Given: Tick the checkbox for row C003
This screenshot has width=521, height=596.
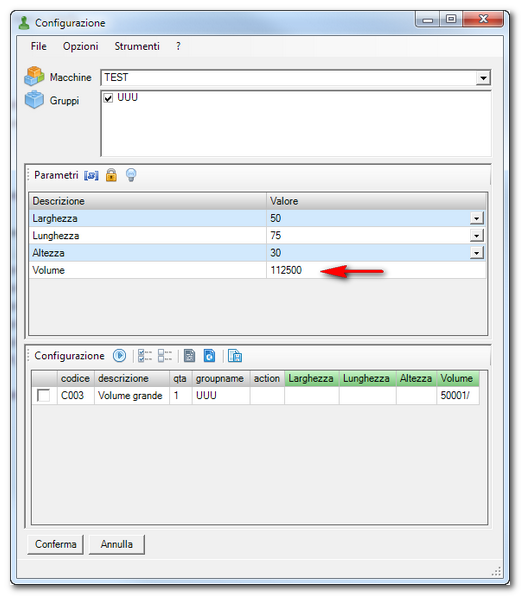Looking at the screenshot, I should click(43, 396).
